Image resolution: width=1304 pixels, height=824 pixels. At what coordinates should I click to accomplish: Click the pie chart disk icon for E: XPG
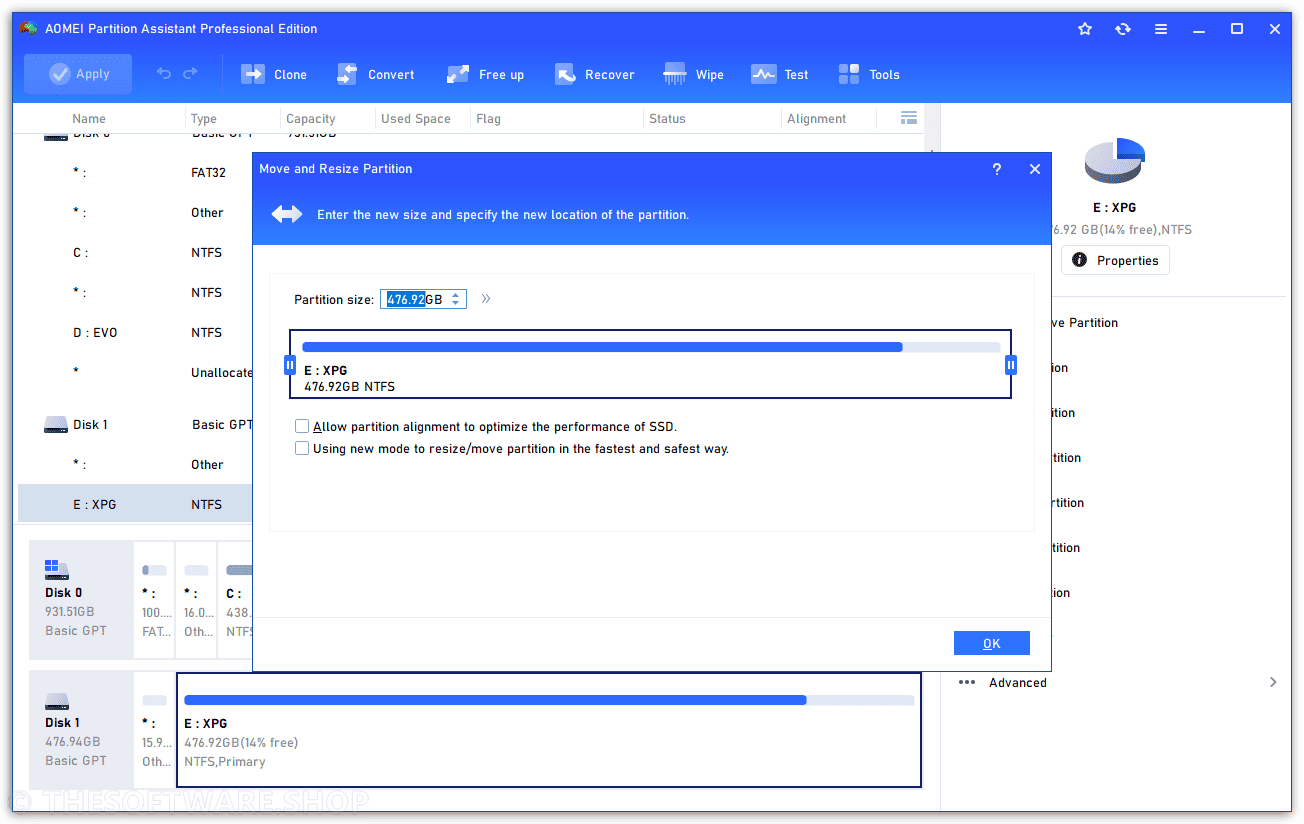(1114, 161)
